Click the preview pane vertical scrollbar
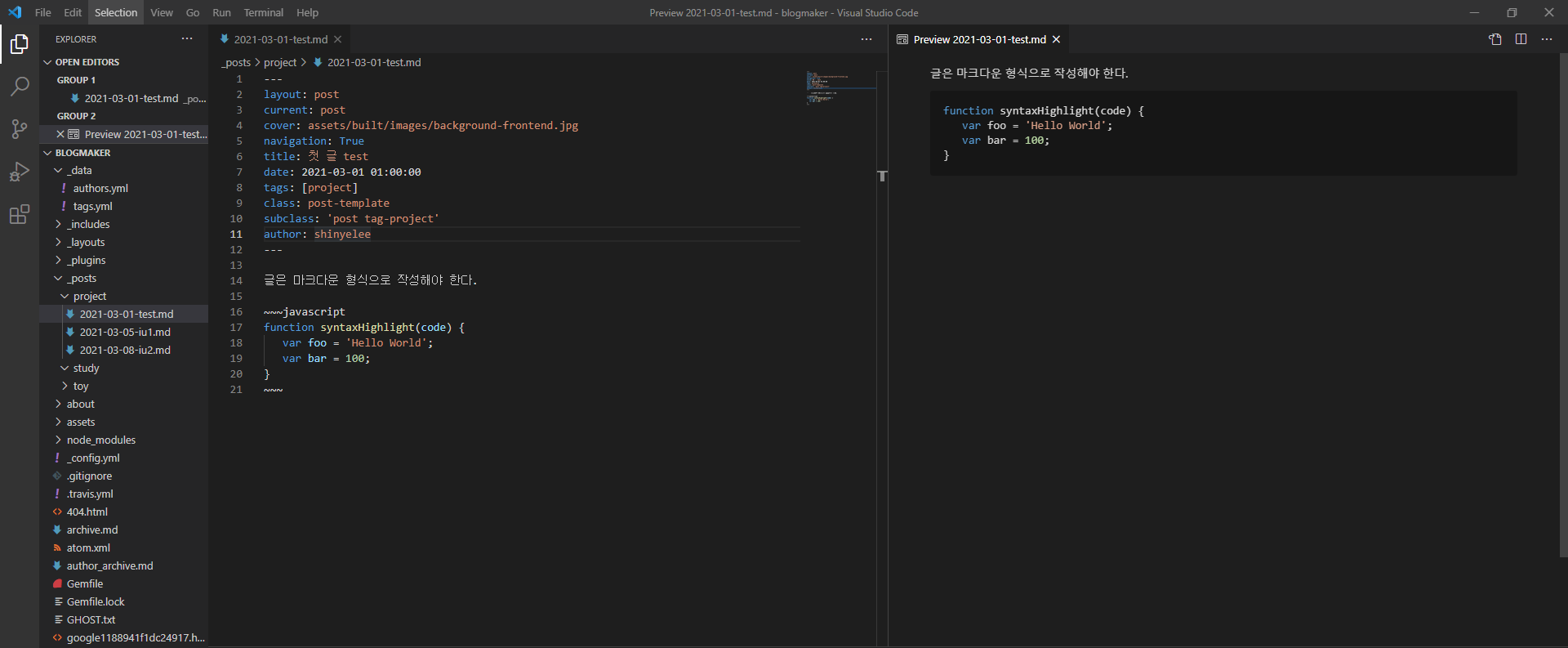 click(x=1563, y=305)
